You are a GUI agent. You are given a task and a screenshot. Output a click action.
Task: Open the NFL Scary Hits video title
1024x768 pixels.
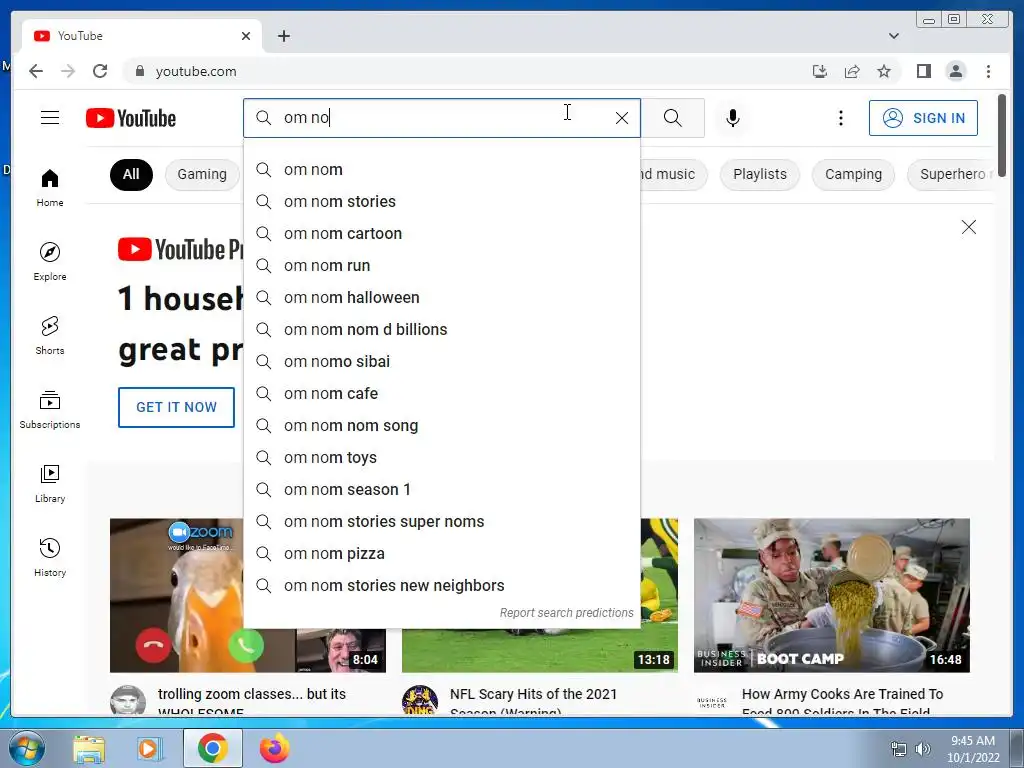[533, 701]
